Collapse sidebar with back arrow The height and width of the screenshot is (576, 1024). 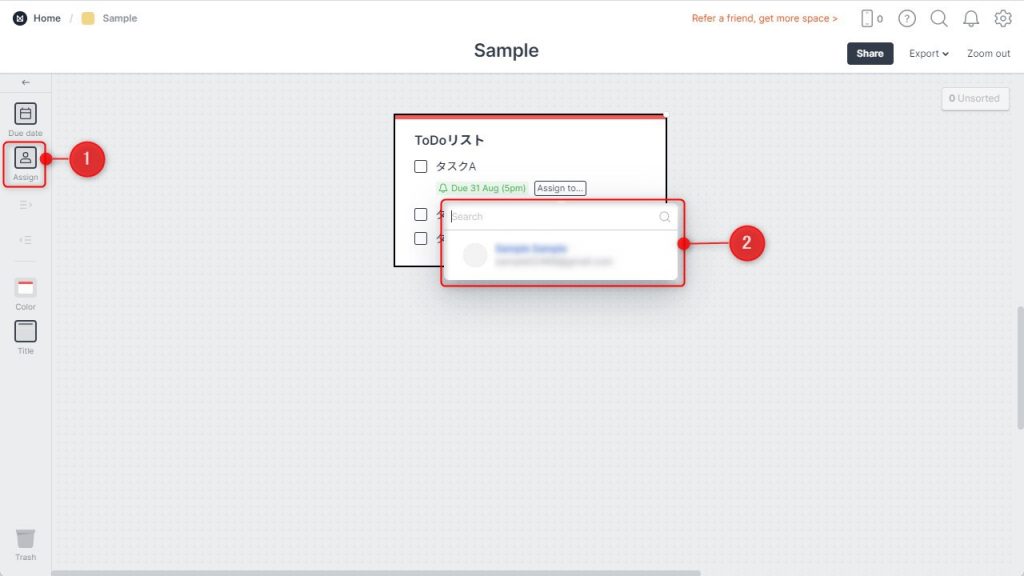click(25, 82)
